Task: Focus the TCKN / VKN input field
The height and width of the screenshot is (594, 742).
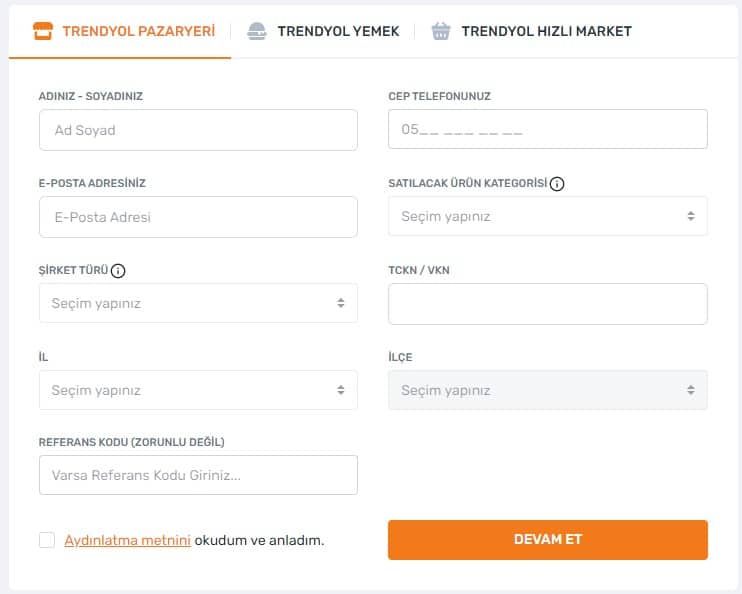Action: 547,304
